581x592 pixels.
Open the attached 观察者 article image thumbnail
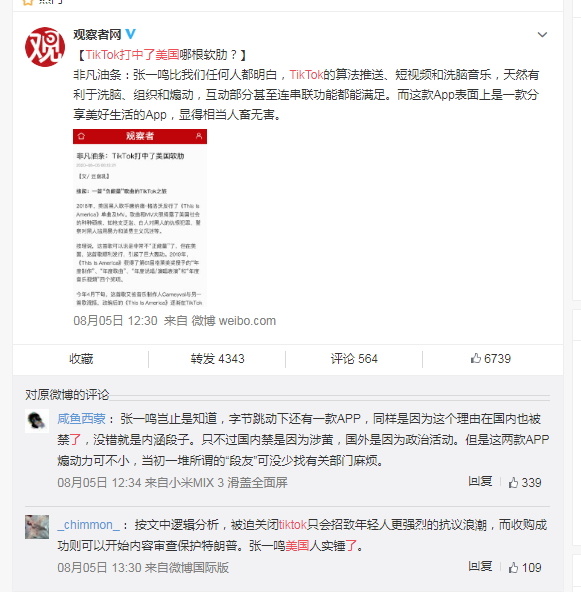140,218
